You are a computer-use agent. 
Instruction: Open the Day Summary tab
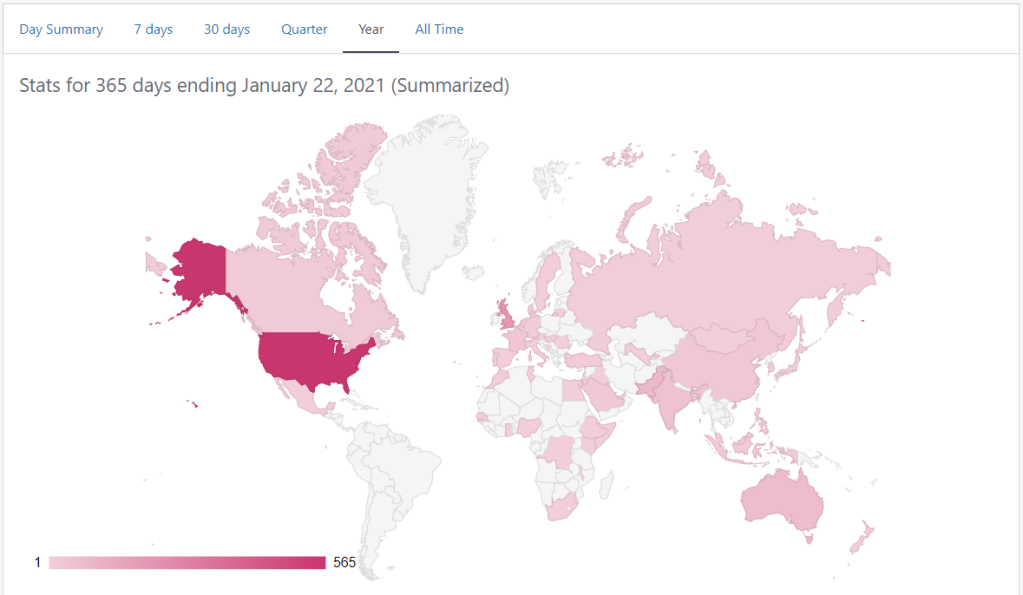tap(61, 29)
